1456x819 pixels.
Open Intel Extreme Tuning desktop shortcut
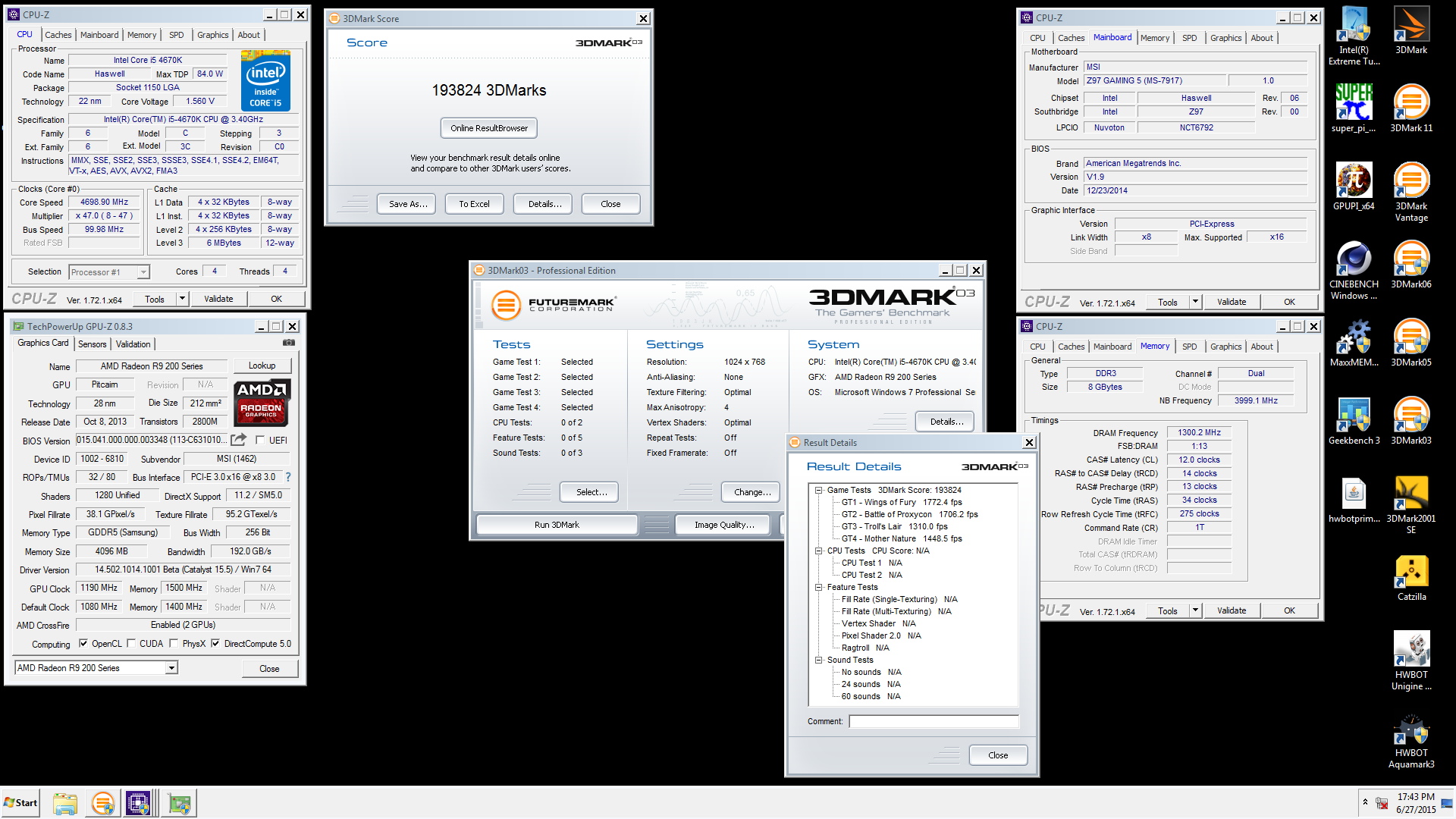1354,36
